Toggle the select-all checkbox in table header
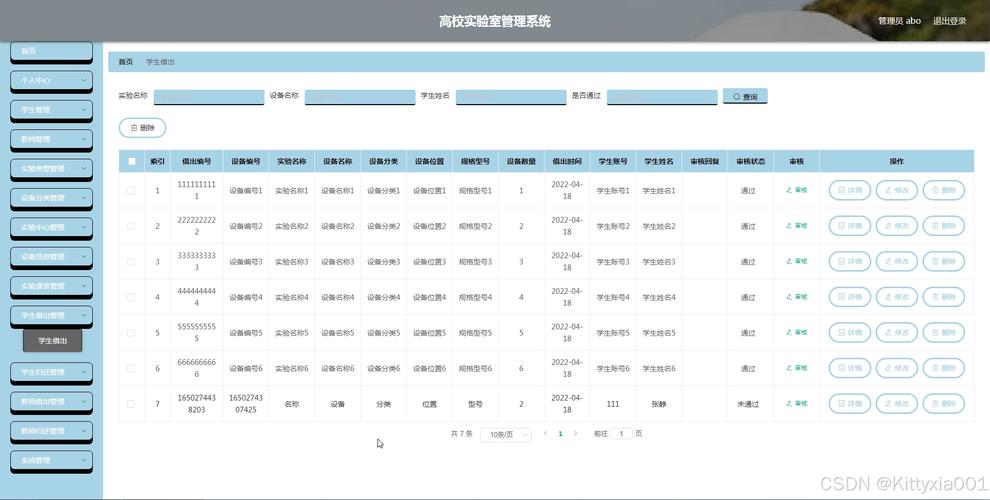Viewport: 990px width, 500px height. 132,161
